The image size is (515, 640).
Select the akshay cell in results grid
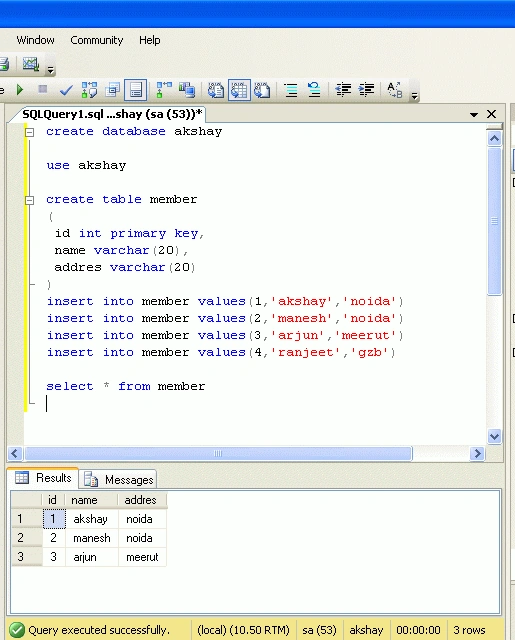point(91,519)
